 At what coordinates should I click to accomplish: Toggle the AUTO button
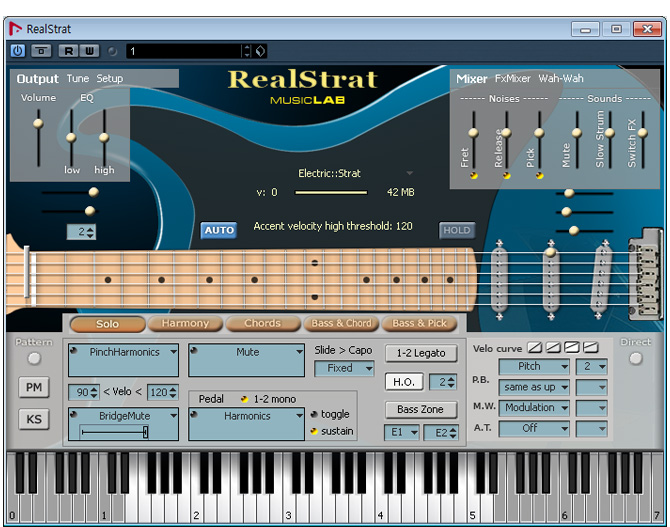pyautogui.click(x=219, y=230)
